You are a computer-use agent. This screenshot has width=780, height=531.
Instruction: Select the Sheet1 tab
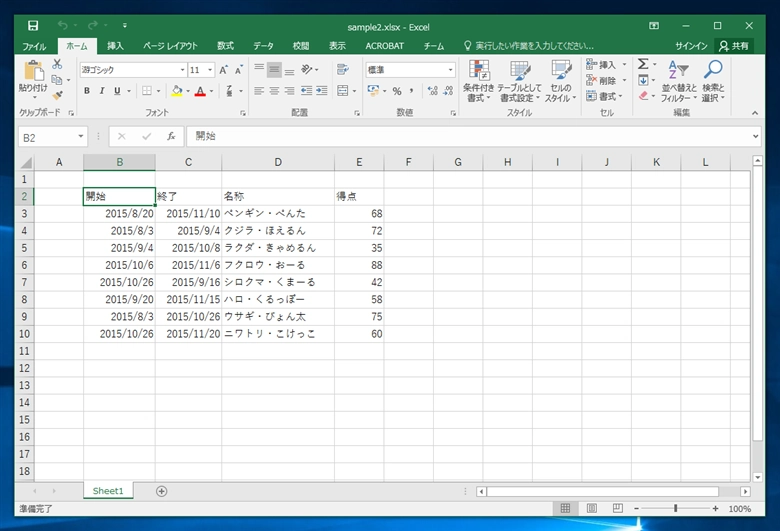click(x=108, y=491)
